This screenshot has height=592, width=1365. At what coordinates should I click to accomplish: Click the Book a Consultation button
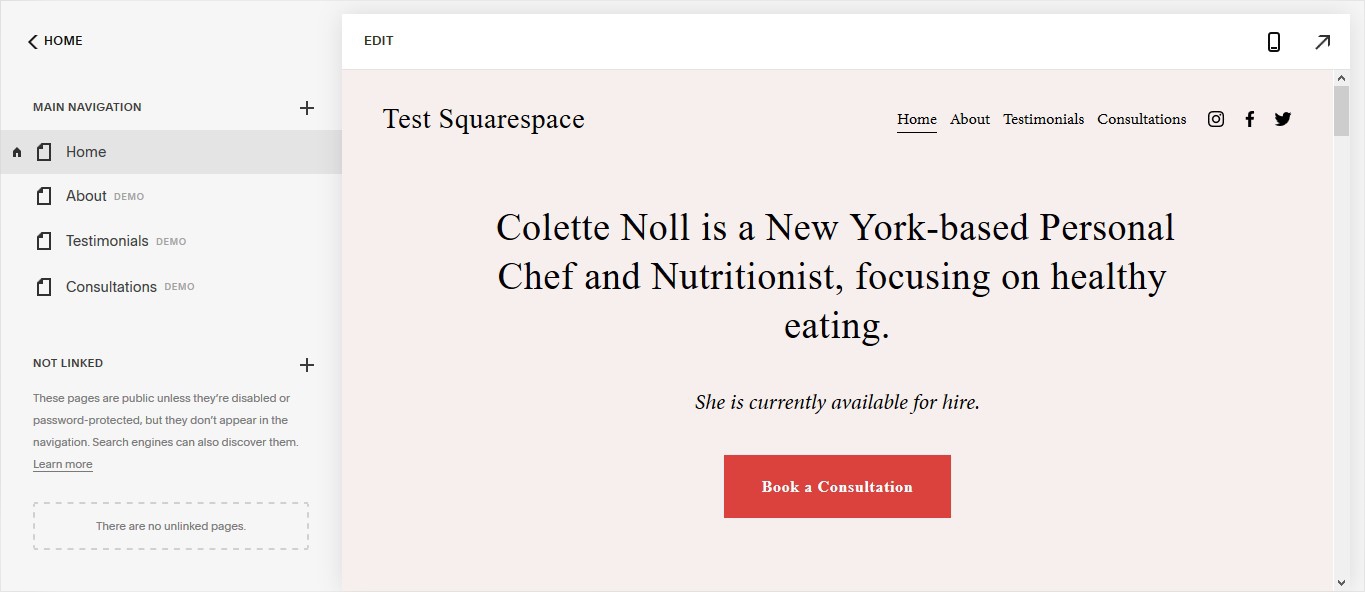point(837,487)
